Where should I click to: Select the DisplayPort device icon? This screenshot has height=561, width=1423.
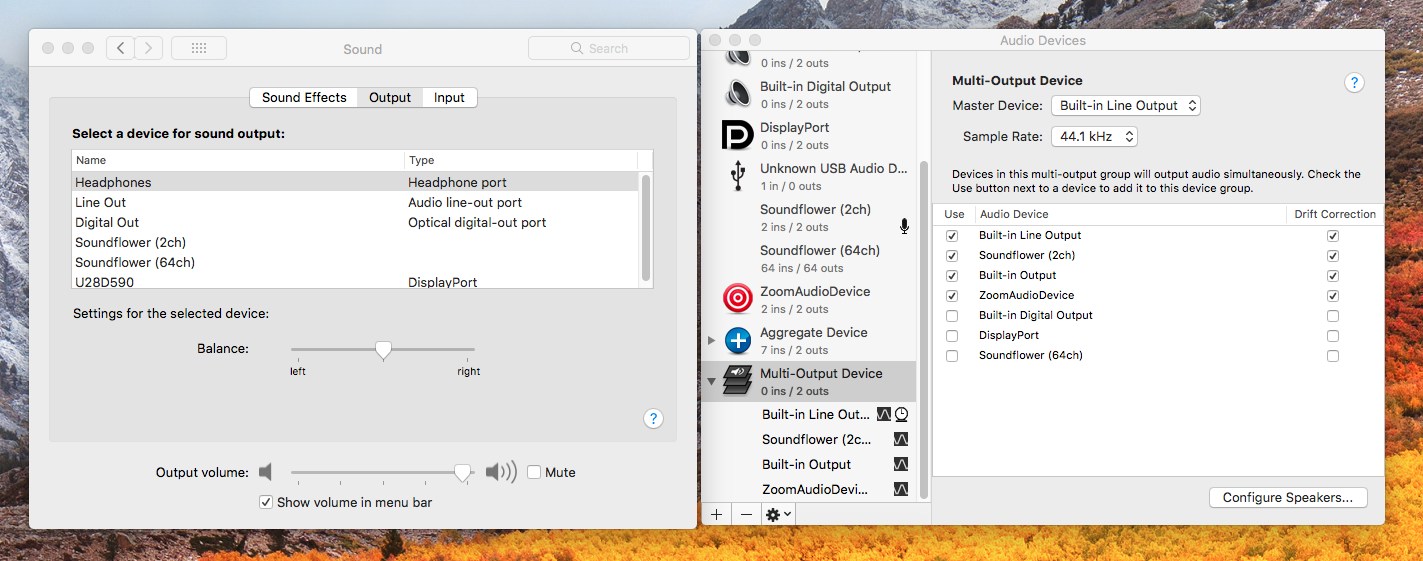[737, 135]
